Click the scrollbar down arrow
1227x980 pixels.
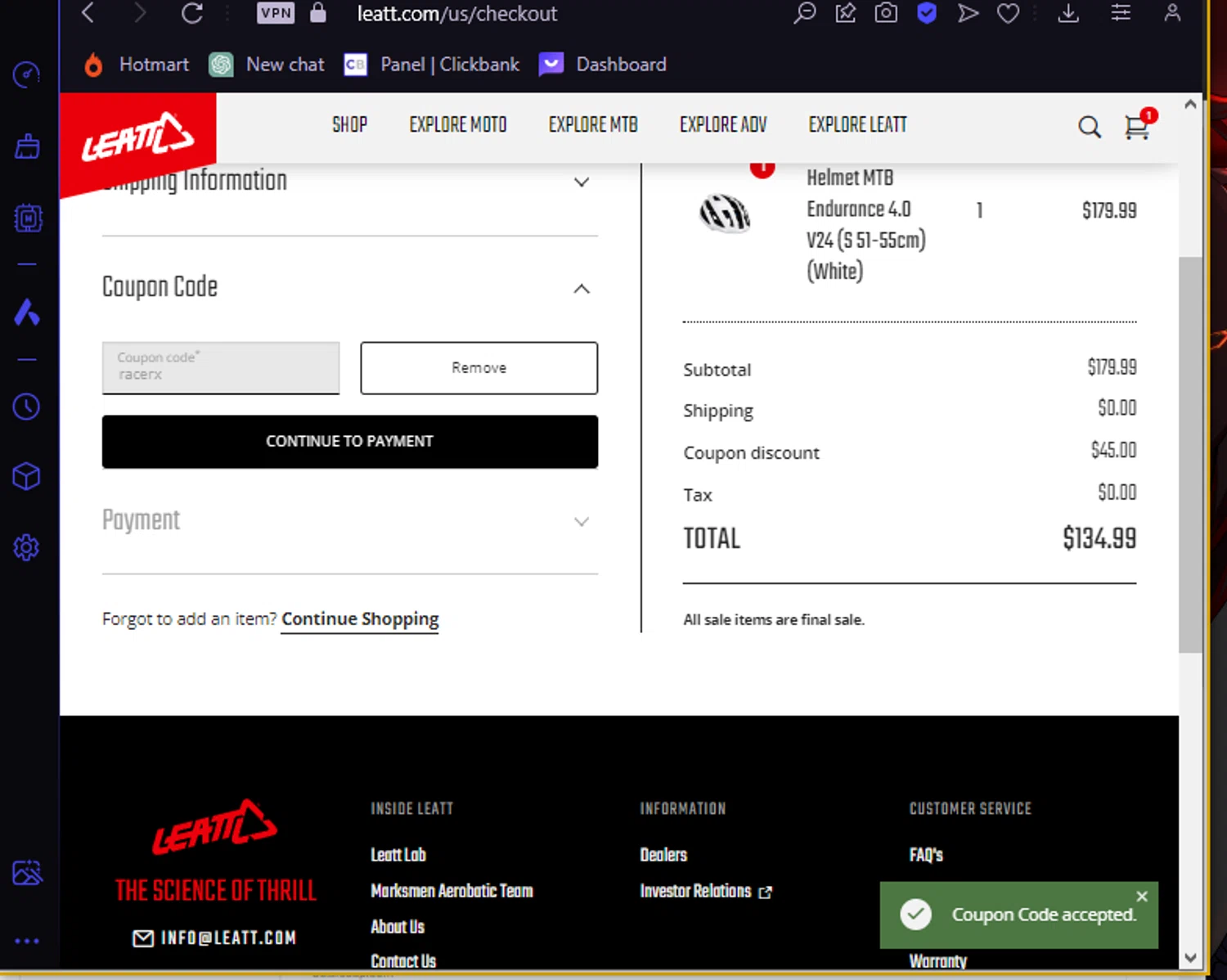pyautogui.click(x=1190, y=958)
